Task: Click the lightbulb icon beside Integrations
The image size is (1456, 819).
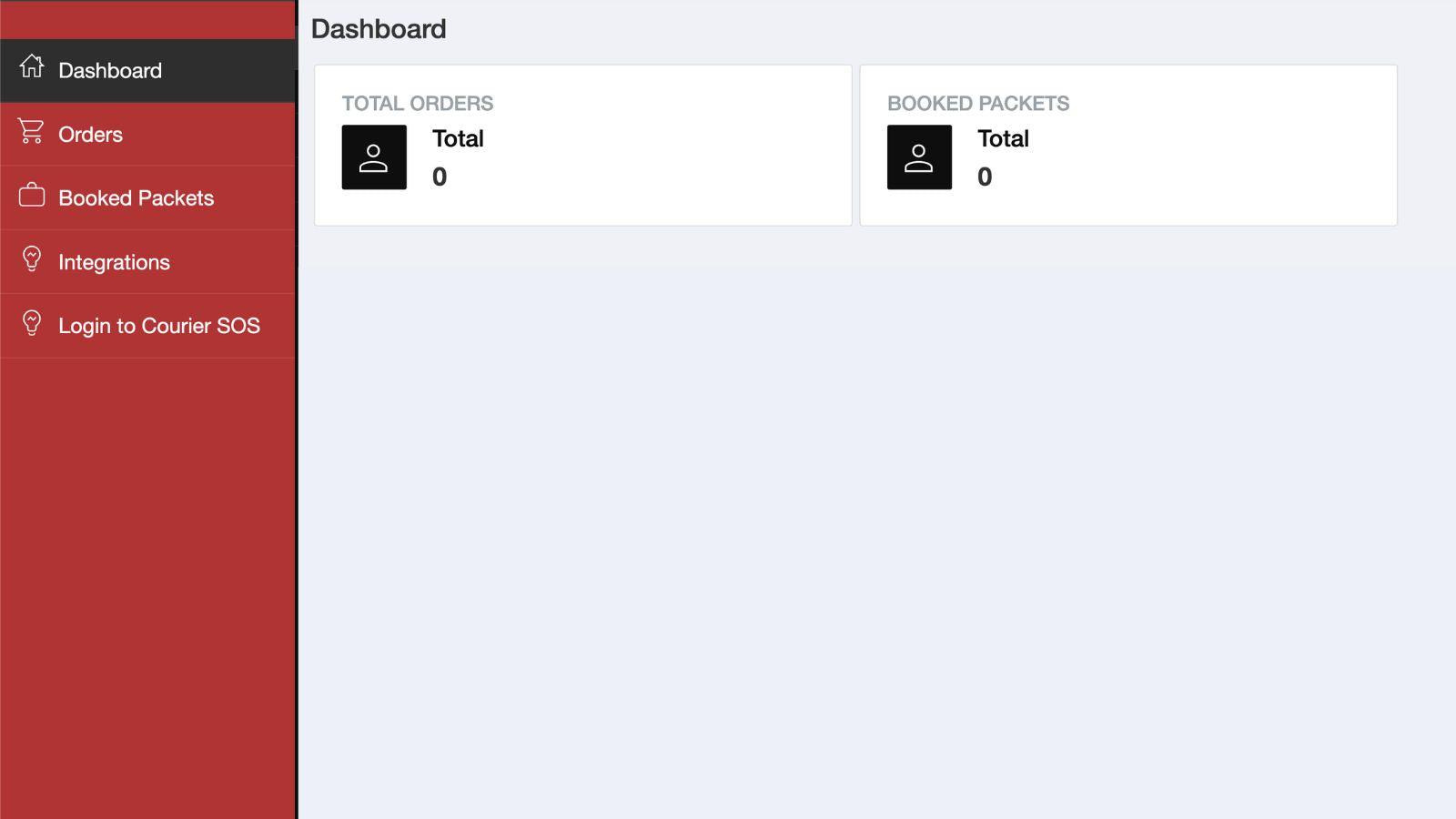Action: pos(32,259)
